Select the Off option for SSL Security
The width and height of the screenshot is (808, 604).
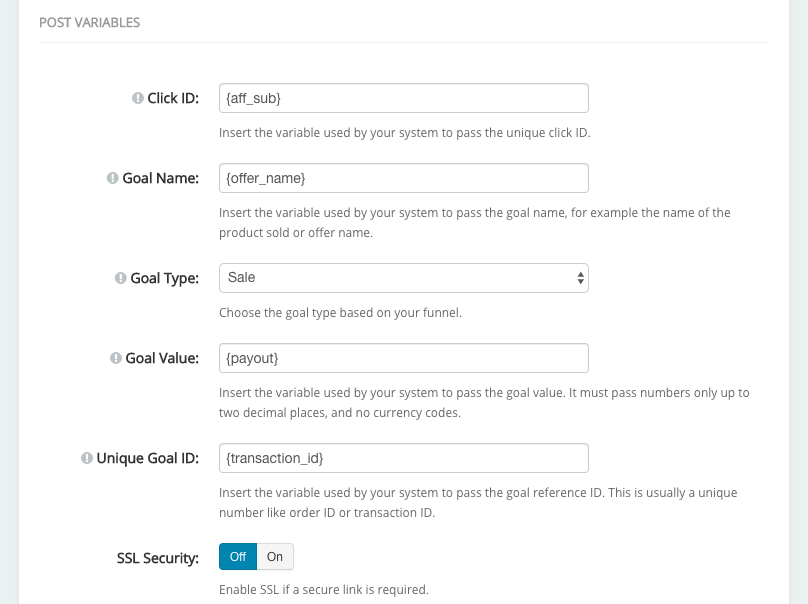coord(238,557)
